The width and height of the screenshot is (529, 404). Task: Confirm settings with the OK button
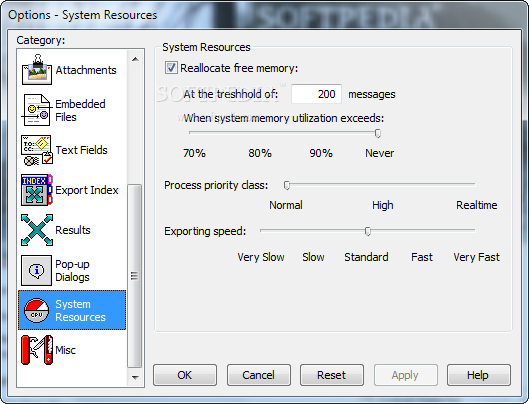185,375
